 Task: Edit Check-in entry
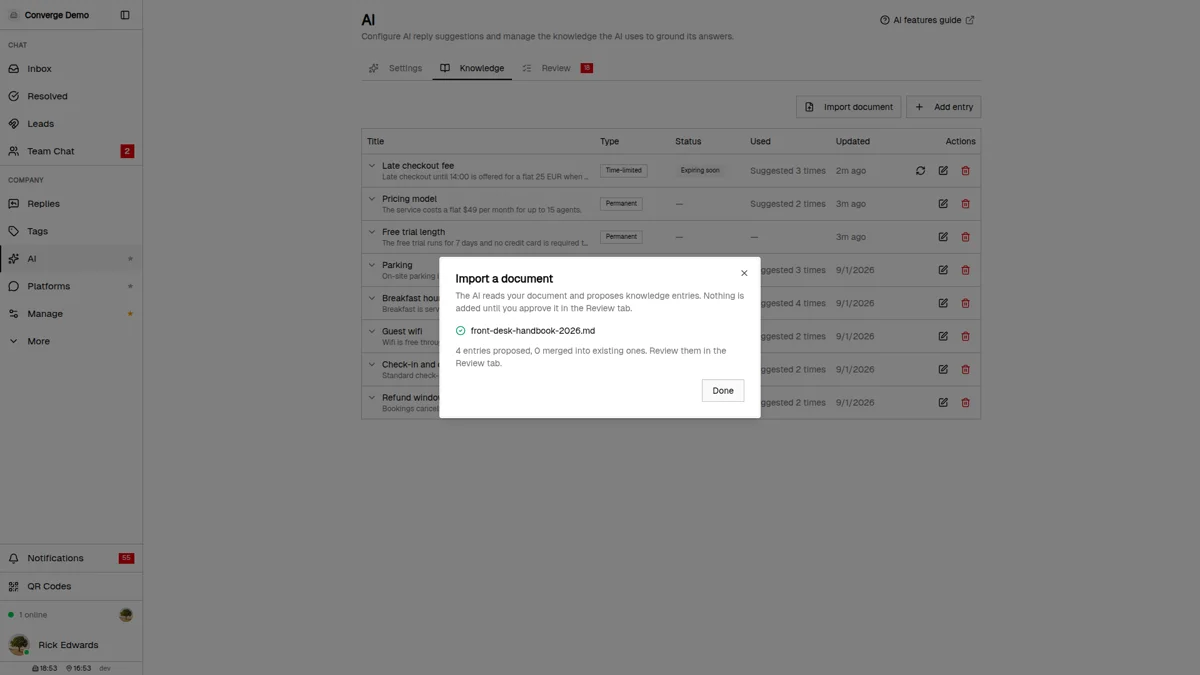pos(943,369)
